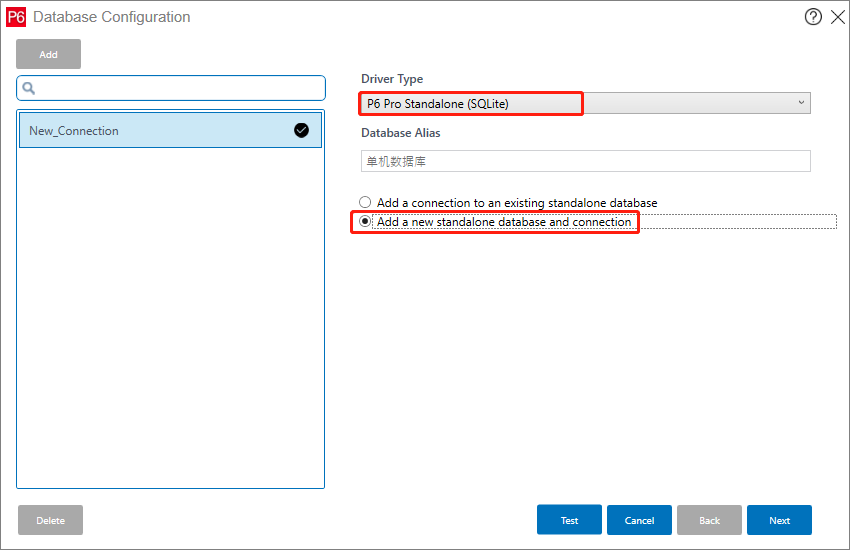Image resolution: width=850 pixels, height=550 pixels.
Task: Click into the Database Alias text field
Action: pyautogui.click(x=585, y=161)
